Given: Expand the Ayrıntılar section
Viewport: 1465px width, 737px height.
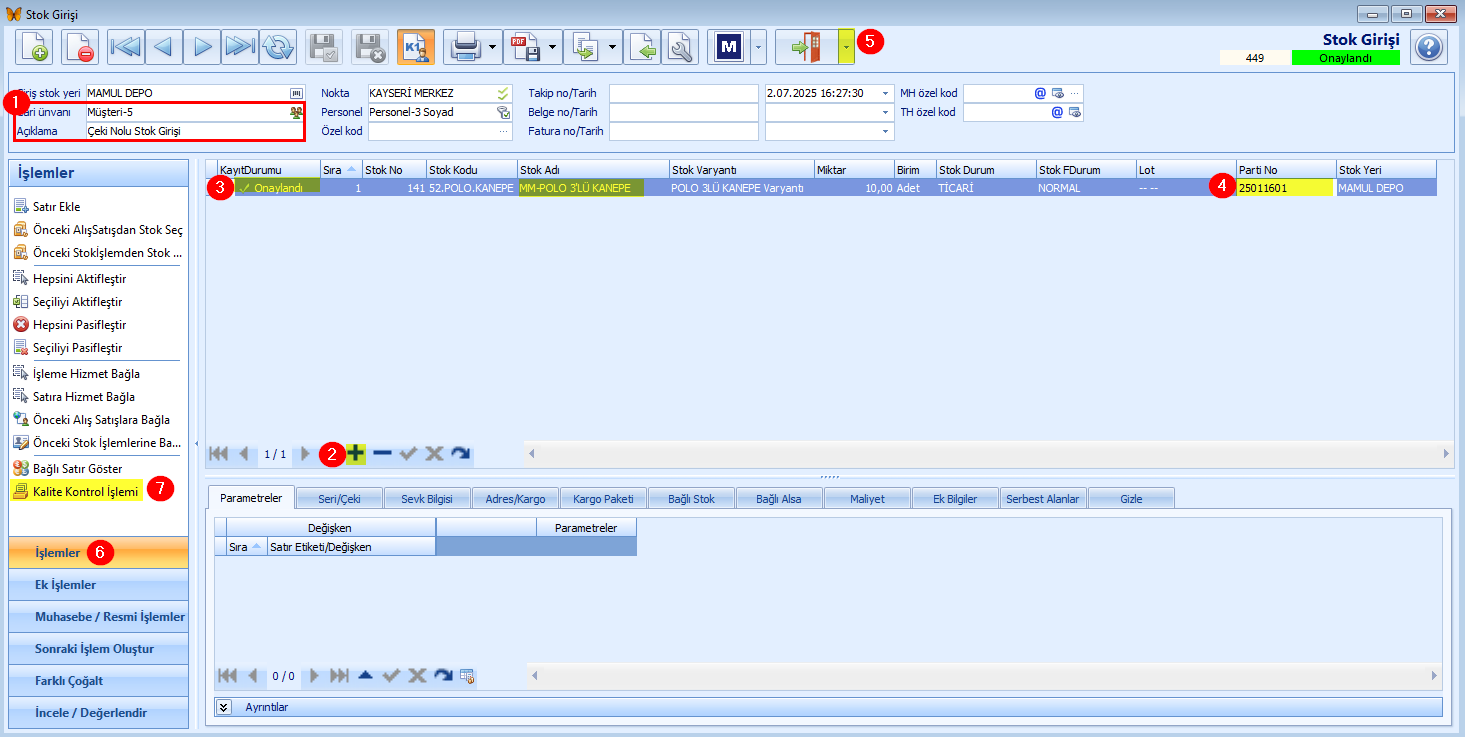Looking at the screenshot, I should pos(225,707).
